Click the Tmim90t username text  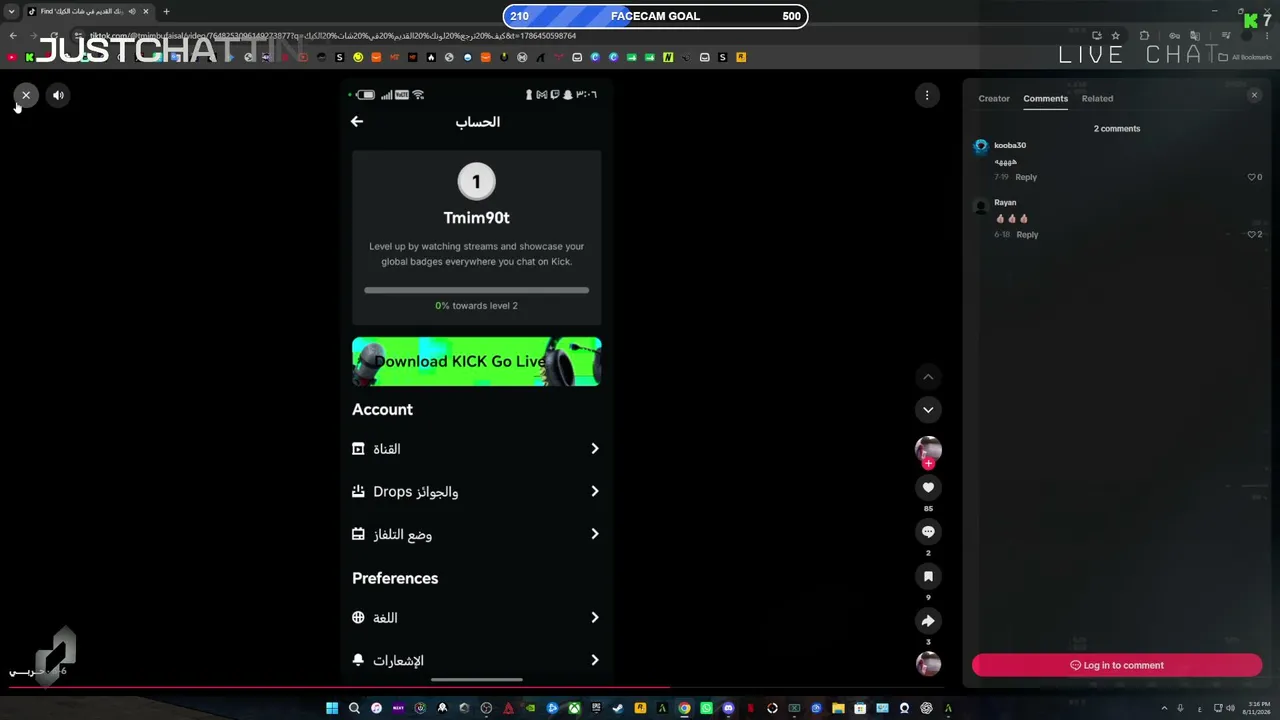coord(476,217)
